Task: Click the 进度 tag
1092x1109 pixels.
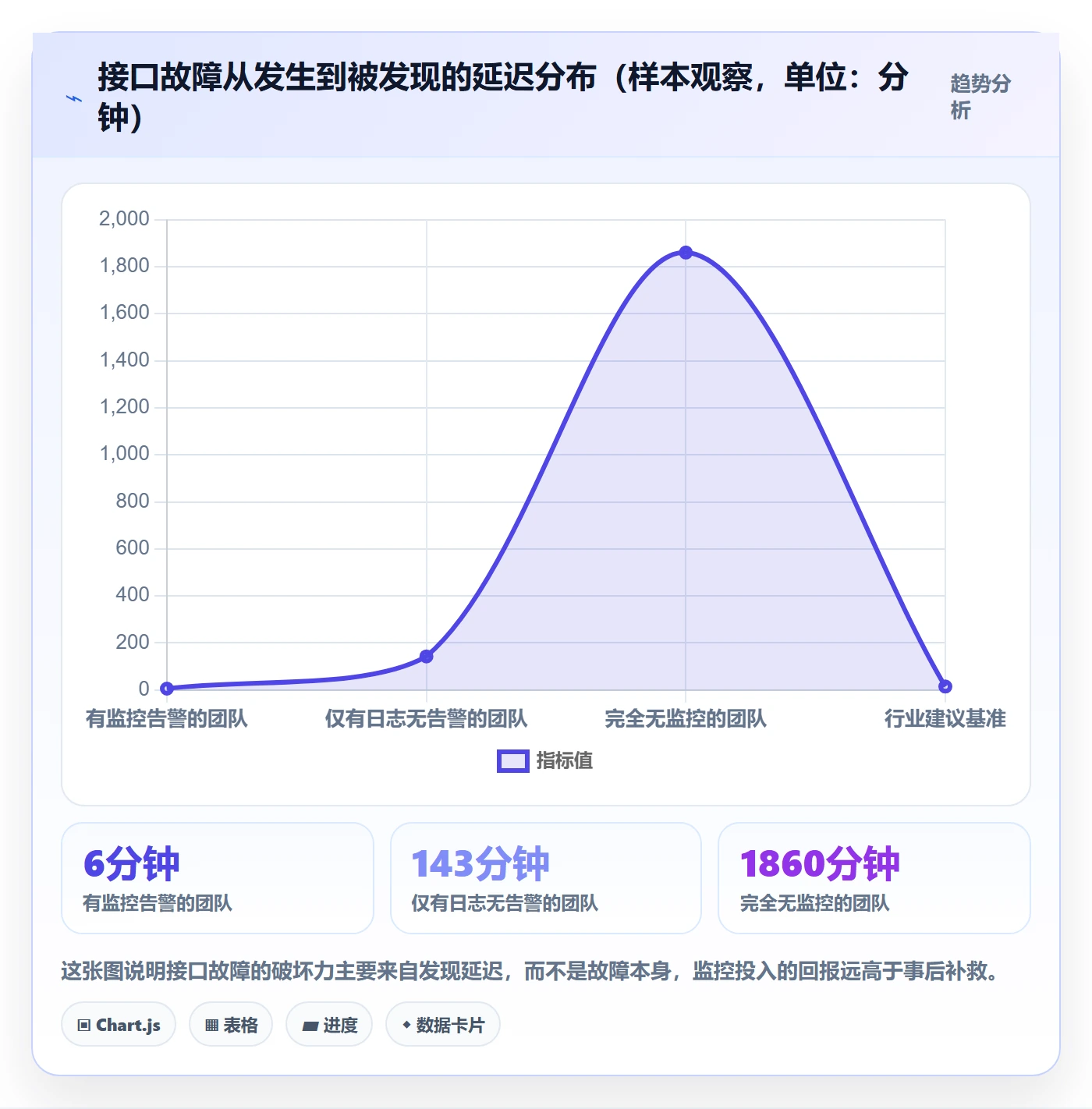Action: coord(329,1025)
